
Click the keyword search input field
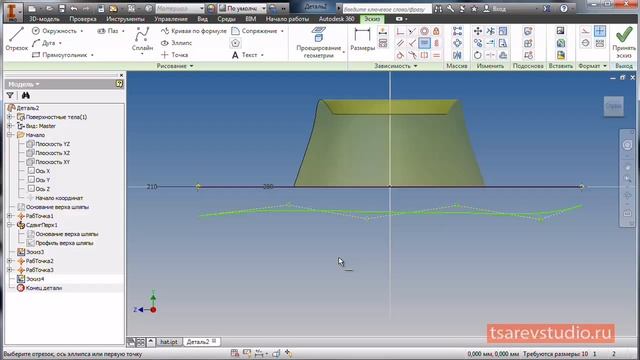click(387, 9)
